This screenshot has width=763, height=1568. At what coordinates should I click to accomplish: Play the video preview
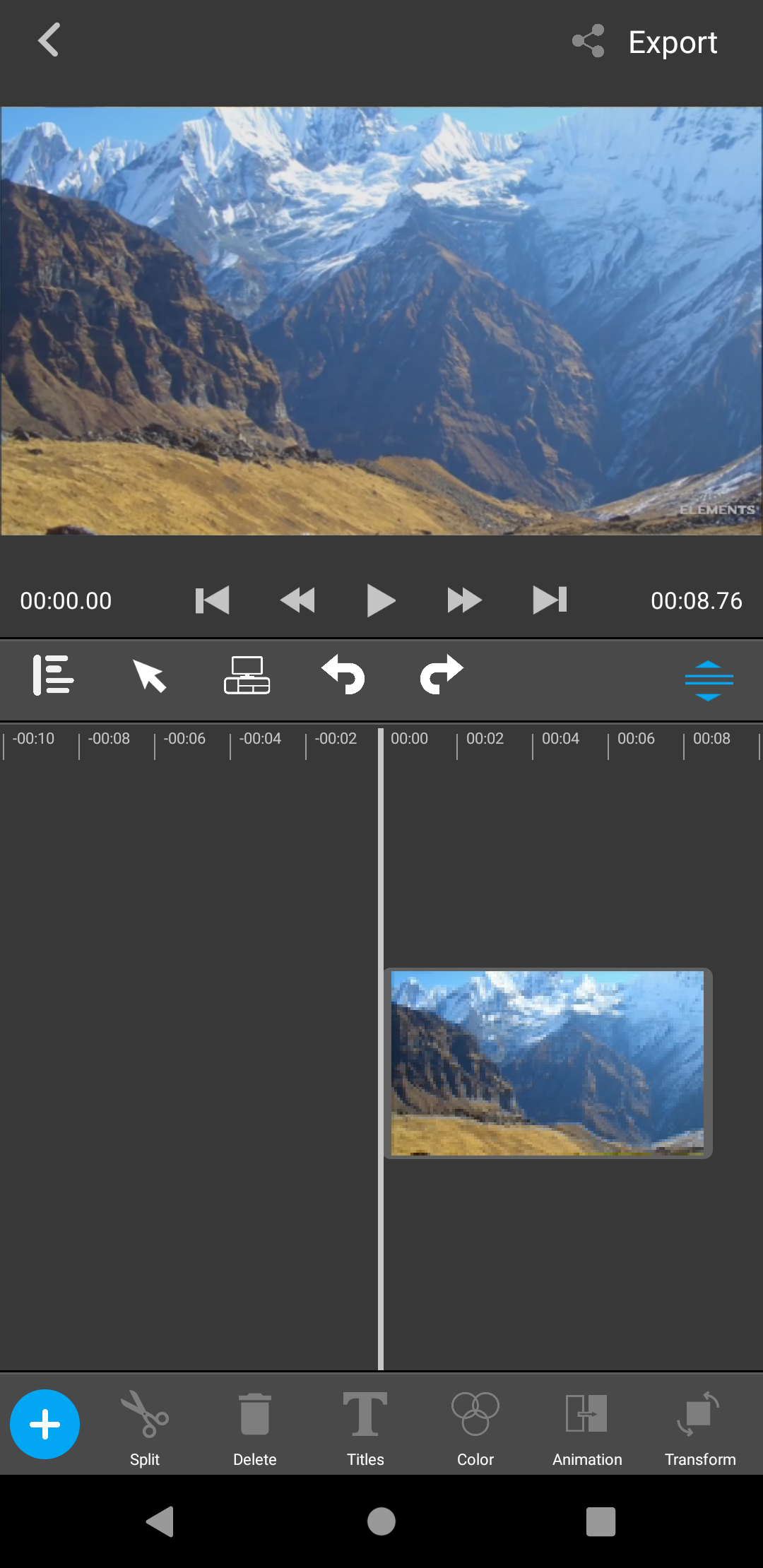point(381,600)
